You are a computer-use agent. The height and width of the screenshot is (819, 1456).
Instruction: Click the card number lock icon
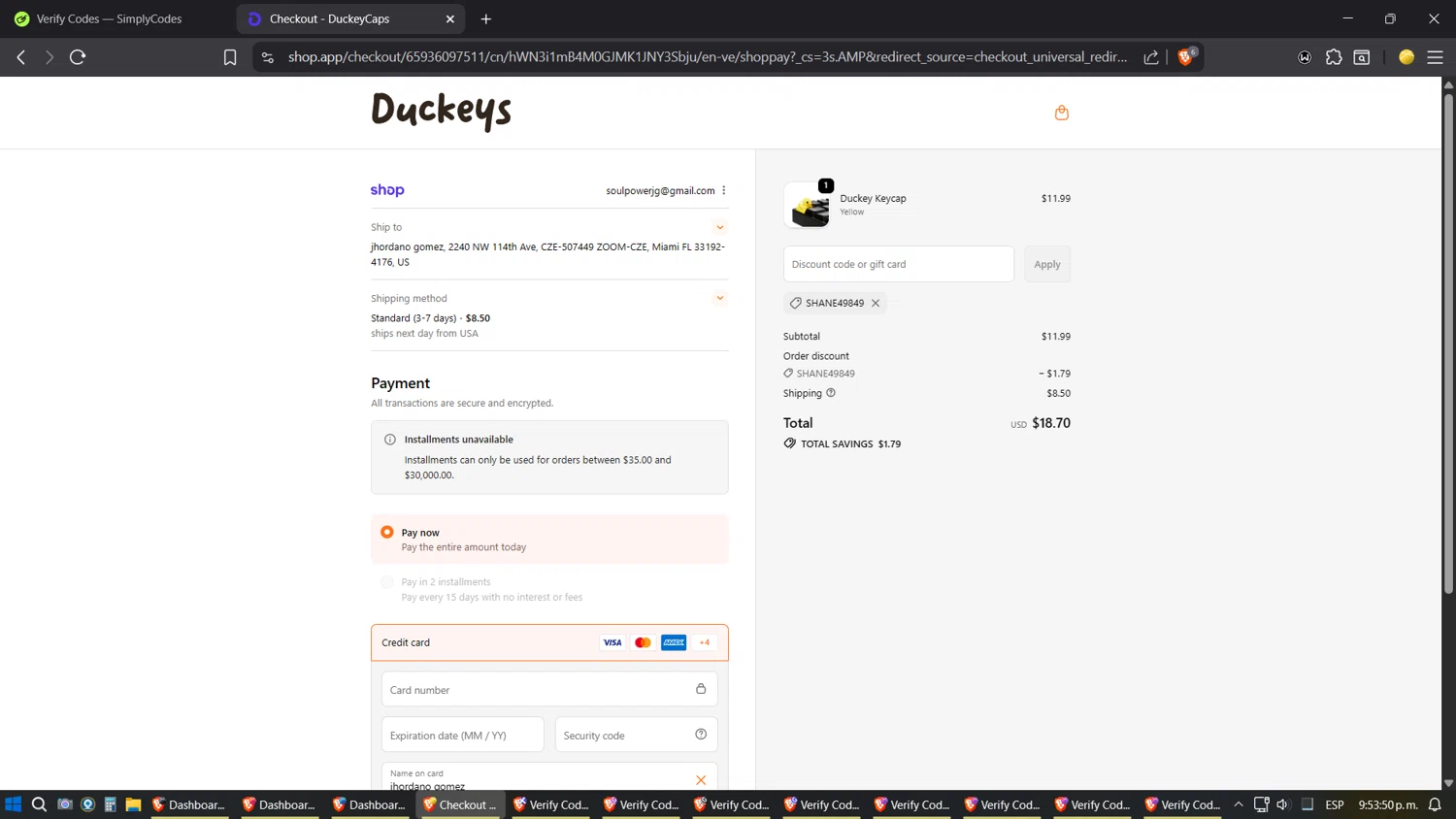click(701, 689)
